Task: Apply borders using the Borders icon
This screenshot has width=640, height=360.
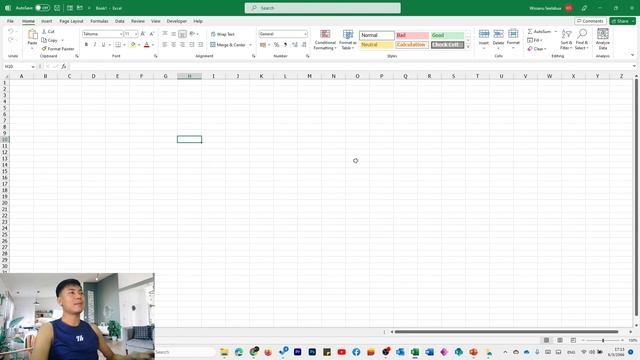Action: 118,44
